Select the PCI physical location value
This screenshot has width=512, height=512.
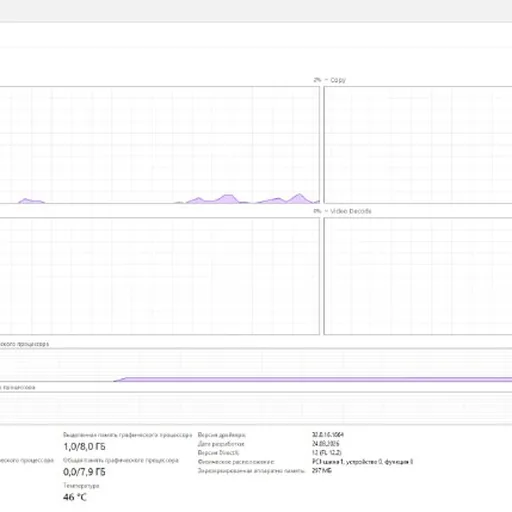pyautogui.click(x=362, y=462)
